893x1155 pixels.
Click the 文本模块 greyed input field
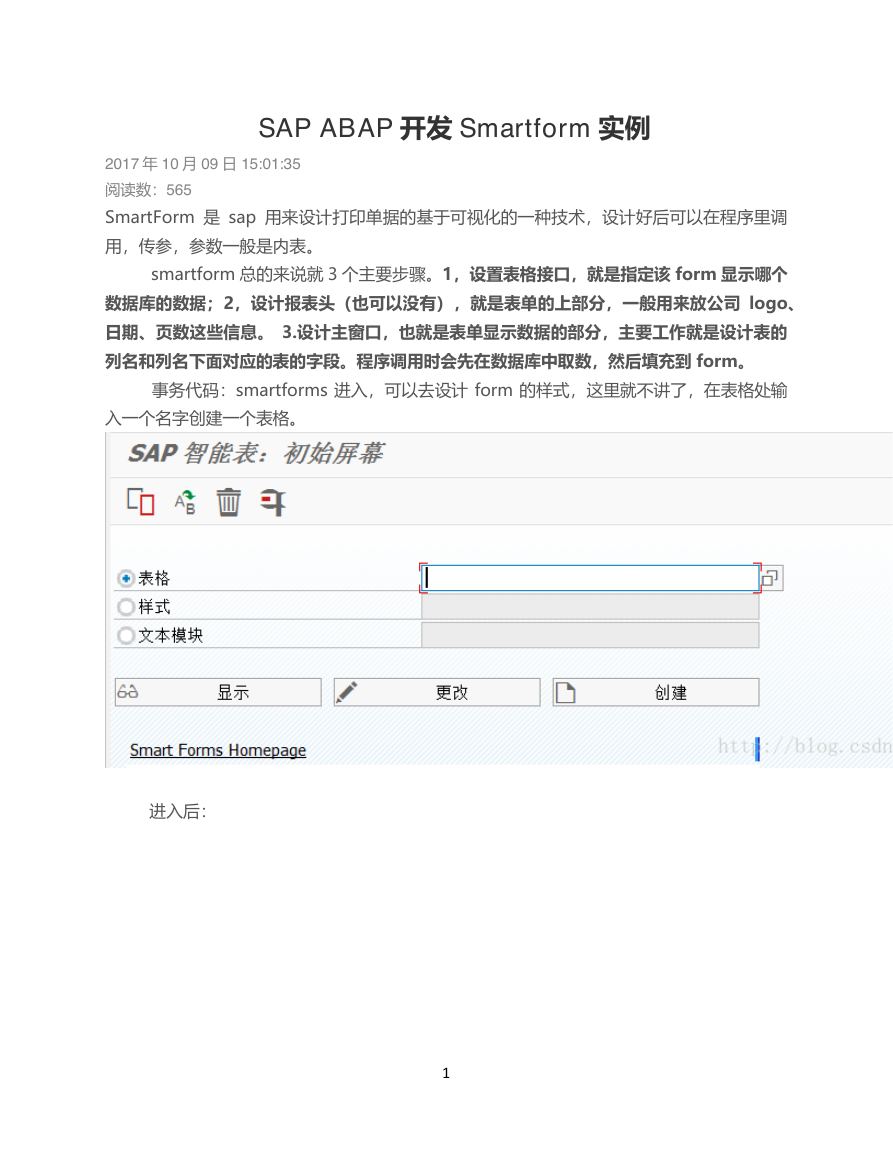point(590,635)
